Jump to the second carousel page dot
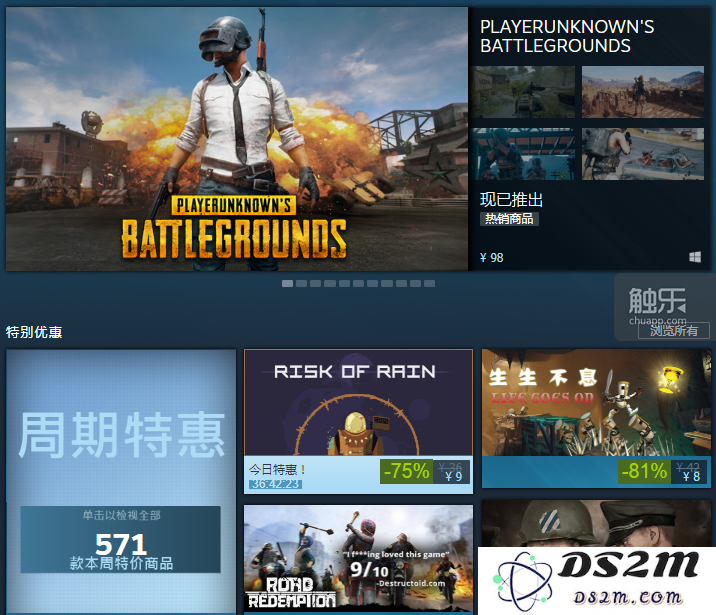Image resolution: width=716 pixels, height=615 pixels. click(x=301, y=284)
